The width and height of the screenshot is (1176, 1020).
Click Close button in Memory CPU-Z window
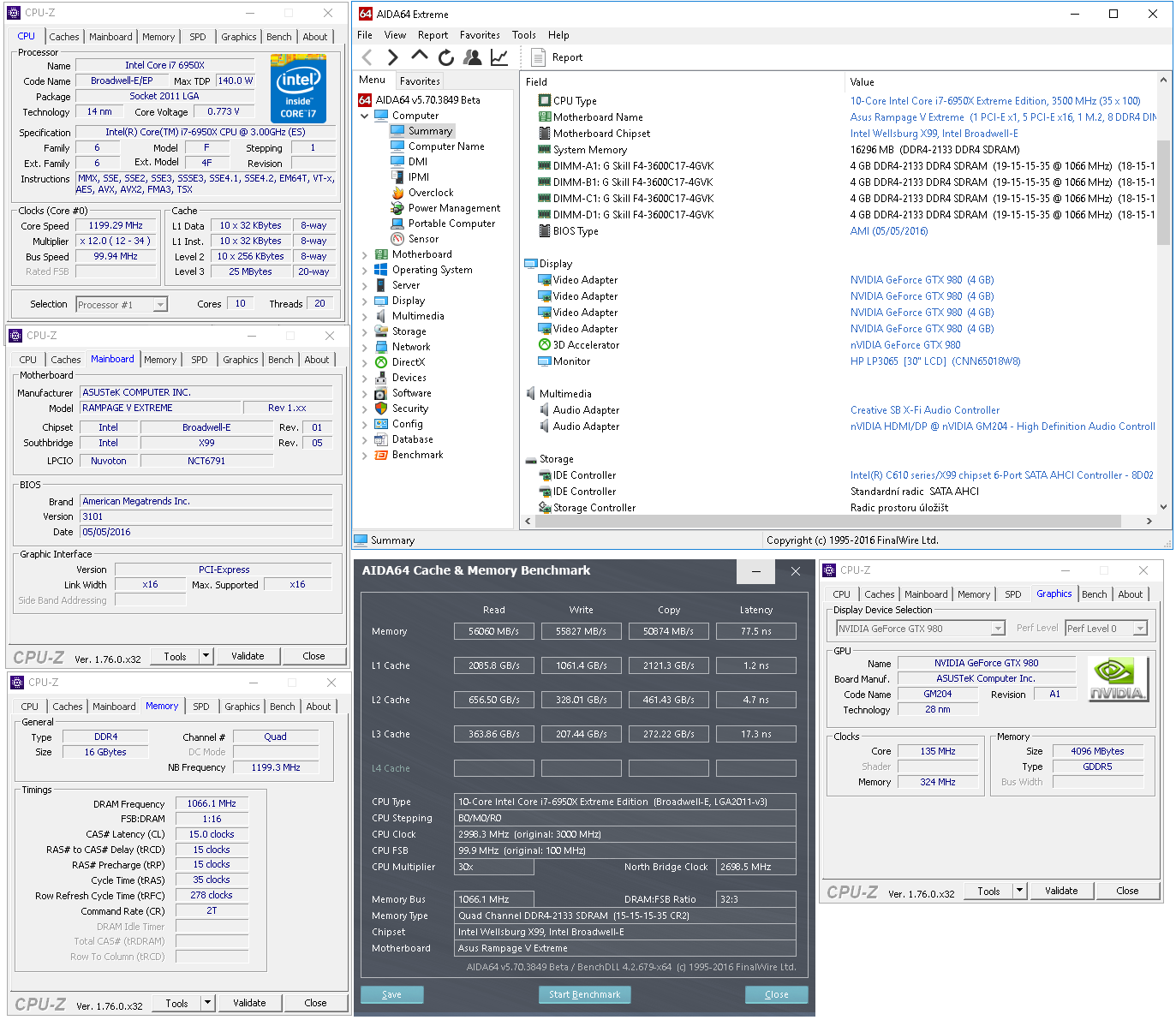point(315,1003)
